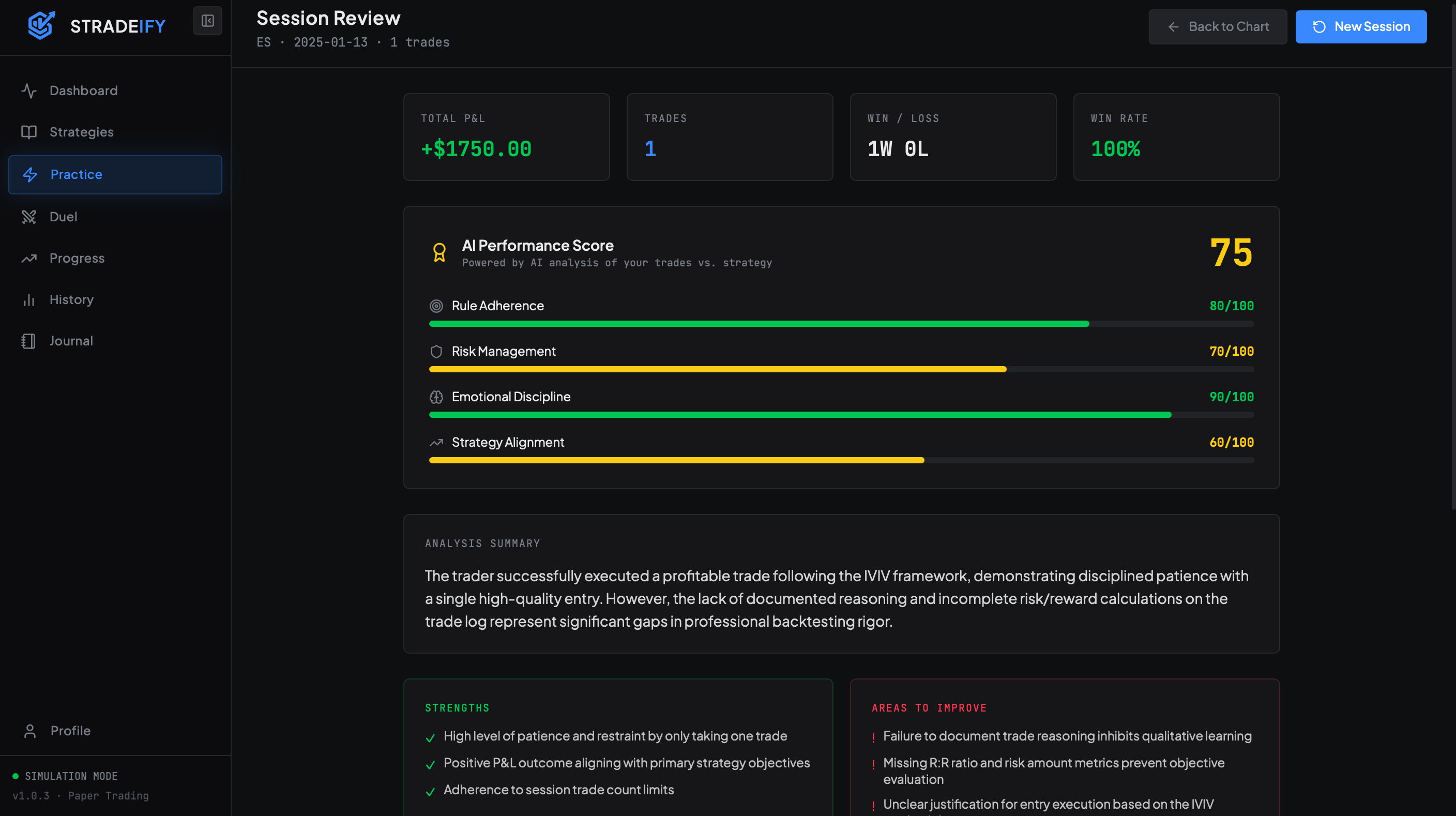Click the History bar chart icon

pyautogui.click(x=29, y=299)
